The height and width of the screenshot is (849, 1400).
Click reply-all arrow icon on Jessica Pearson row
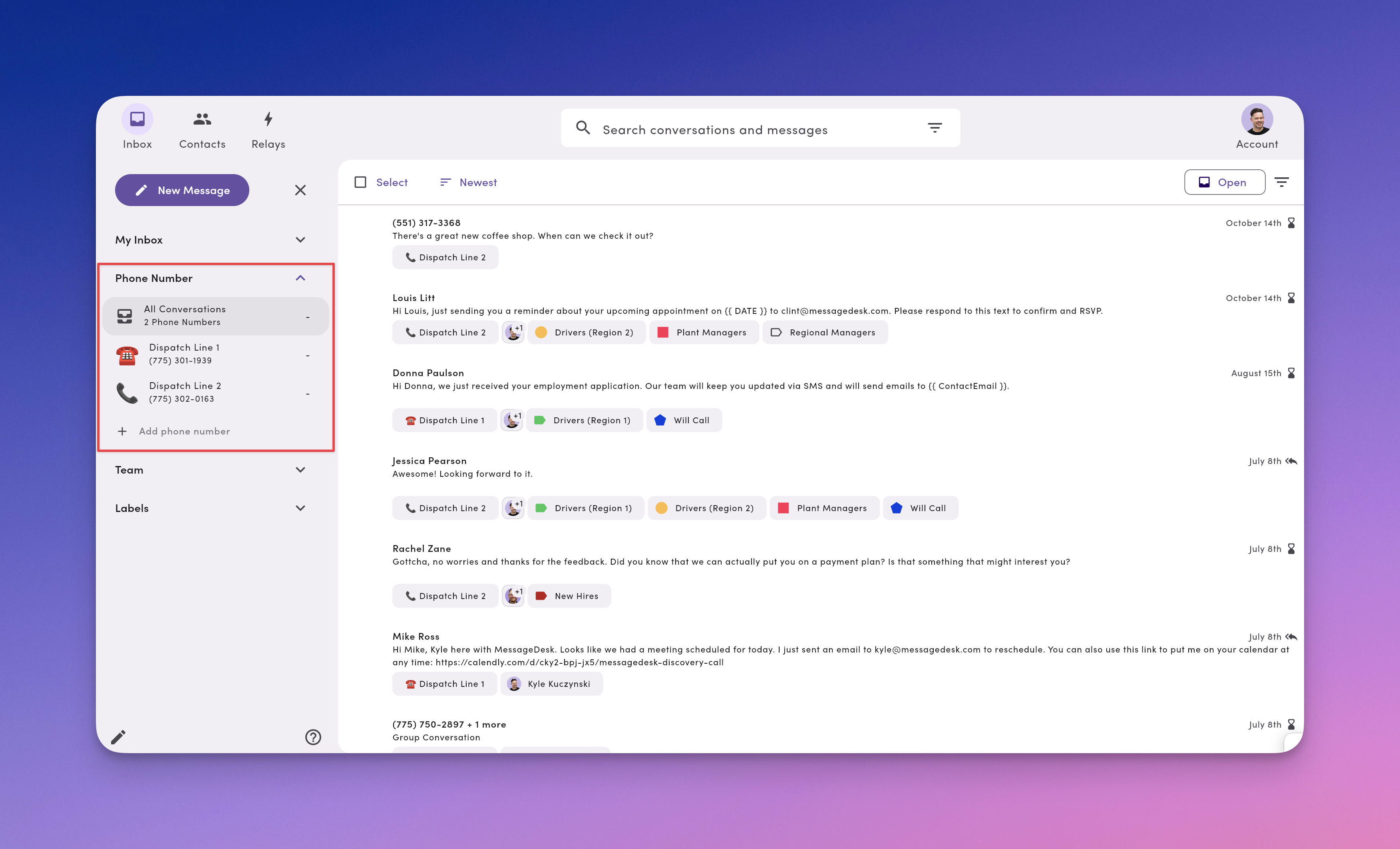(x=1291, y=461)
